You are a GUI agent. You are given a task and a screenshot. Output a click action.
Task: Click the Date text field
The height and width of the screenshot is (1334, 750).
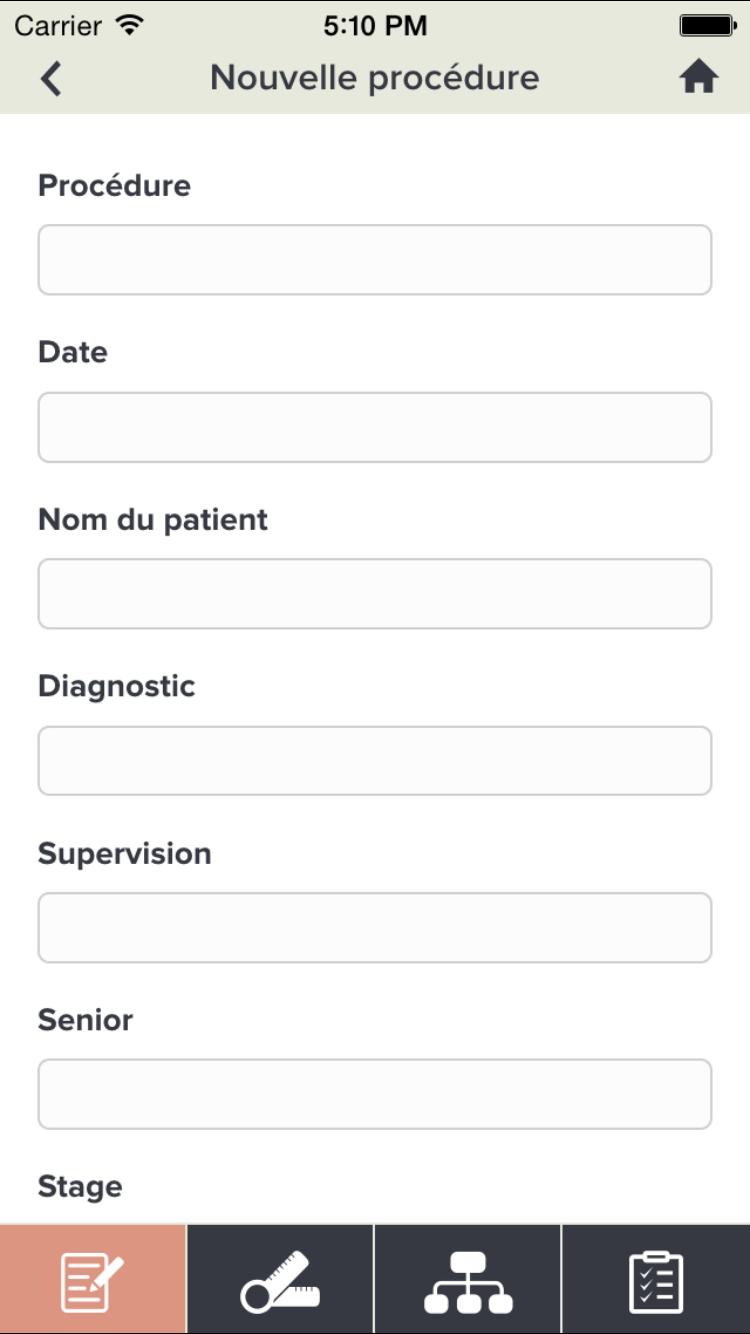[375, 427]
